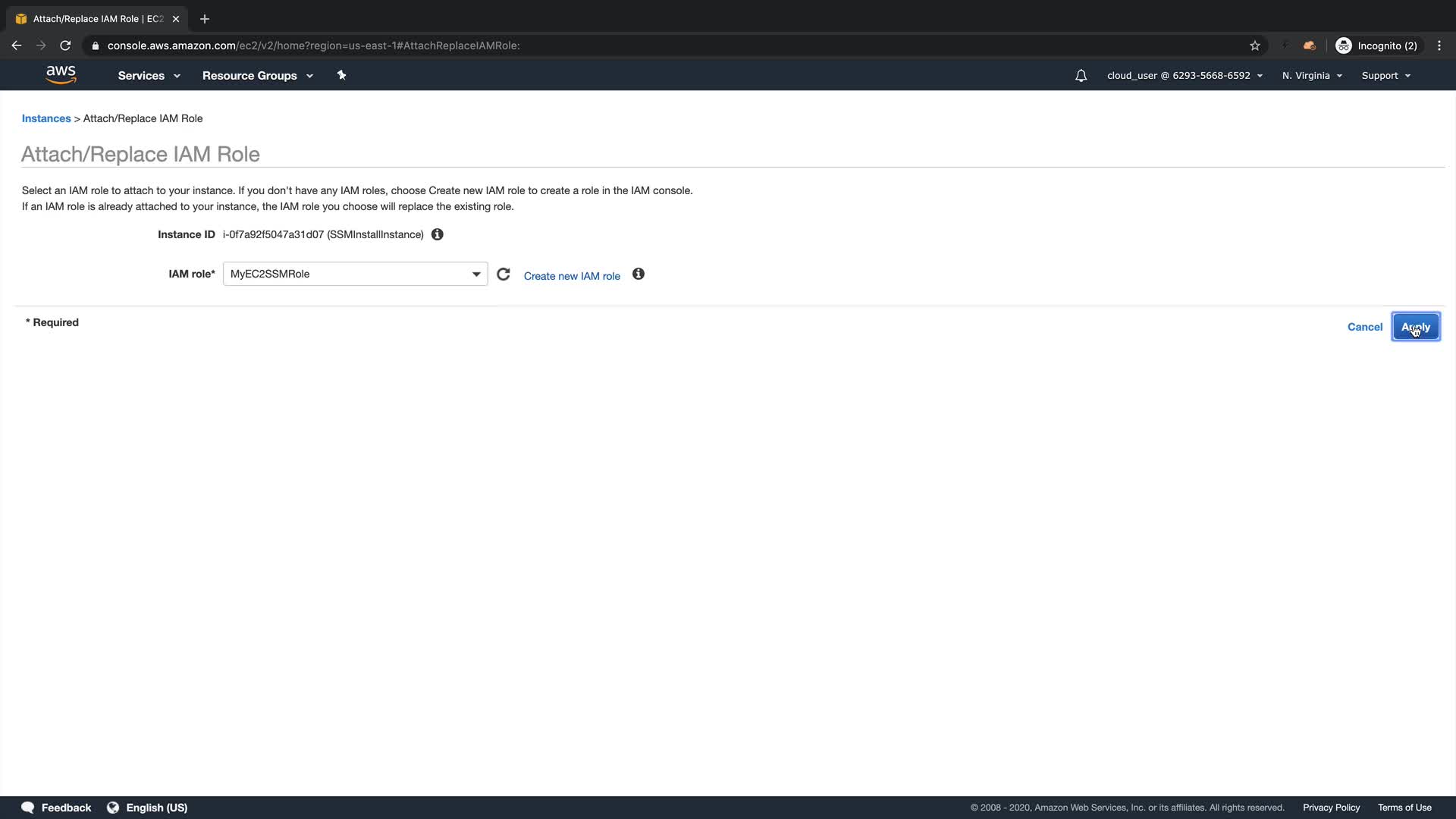The width and height of the screenshot is (1456, 819).
Task: Open the N. Virginia region selector
Action: click(x=1312, y=76)
